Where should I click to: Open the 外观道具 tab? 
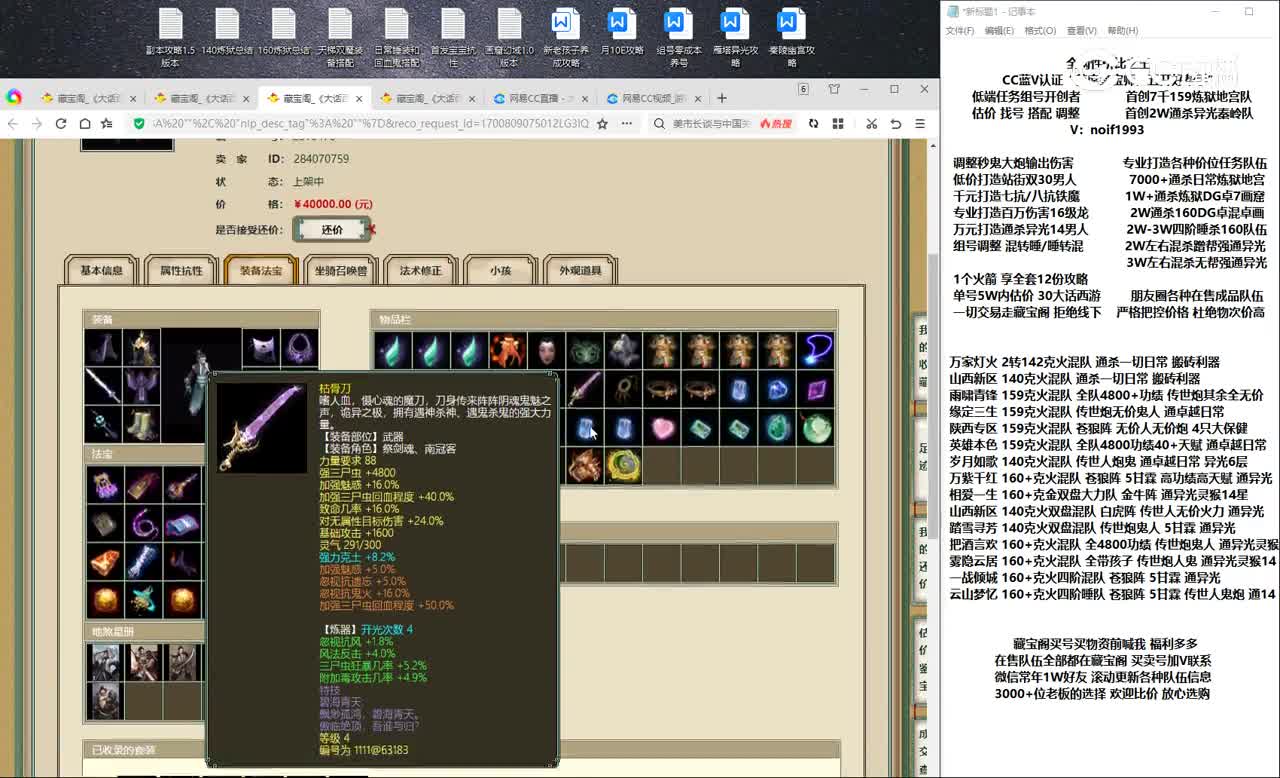pos(580,270)
